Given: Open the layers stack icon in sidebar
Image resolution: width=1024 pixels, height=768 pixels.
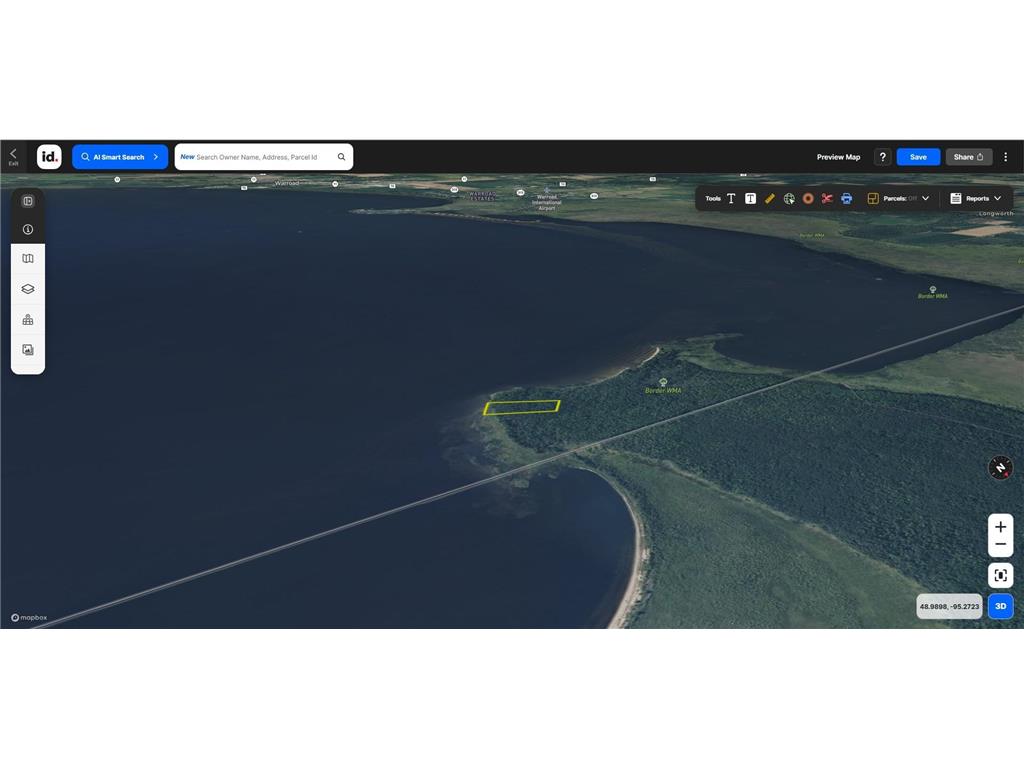Looking at the screenshot, I should [x=28, y=289].
